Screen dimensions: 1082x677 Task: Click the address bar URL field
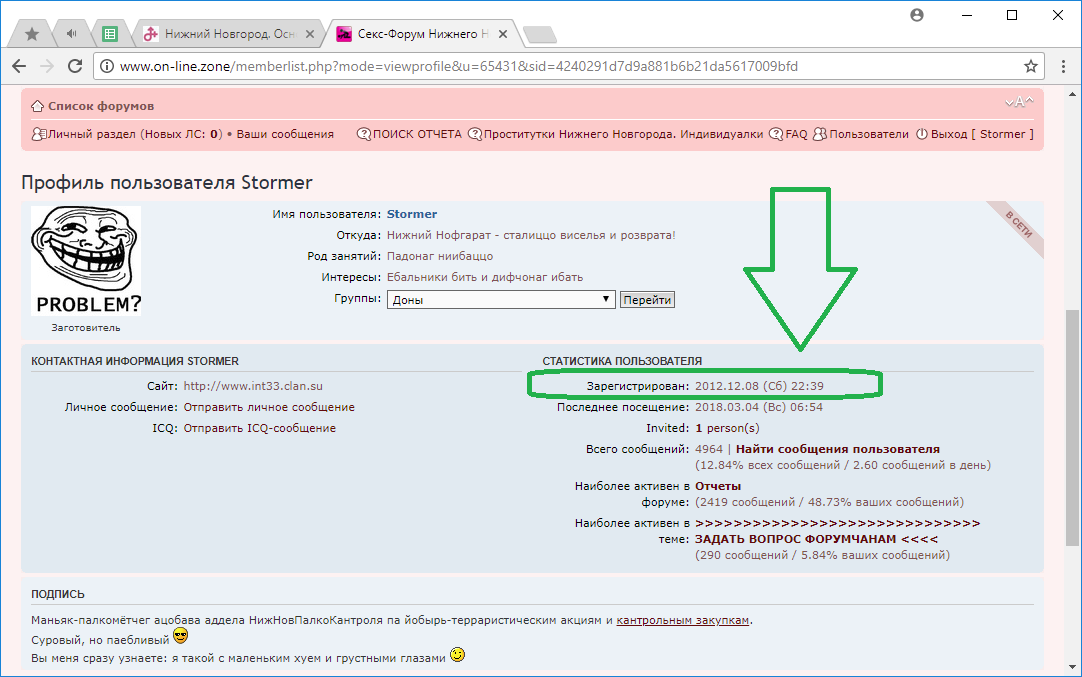pyautogui.click(x=500, y=66)
